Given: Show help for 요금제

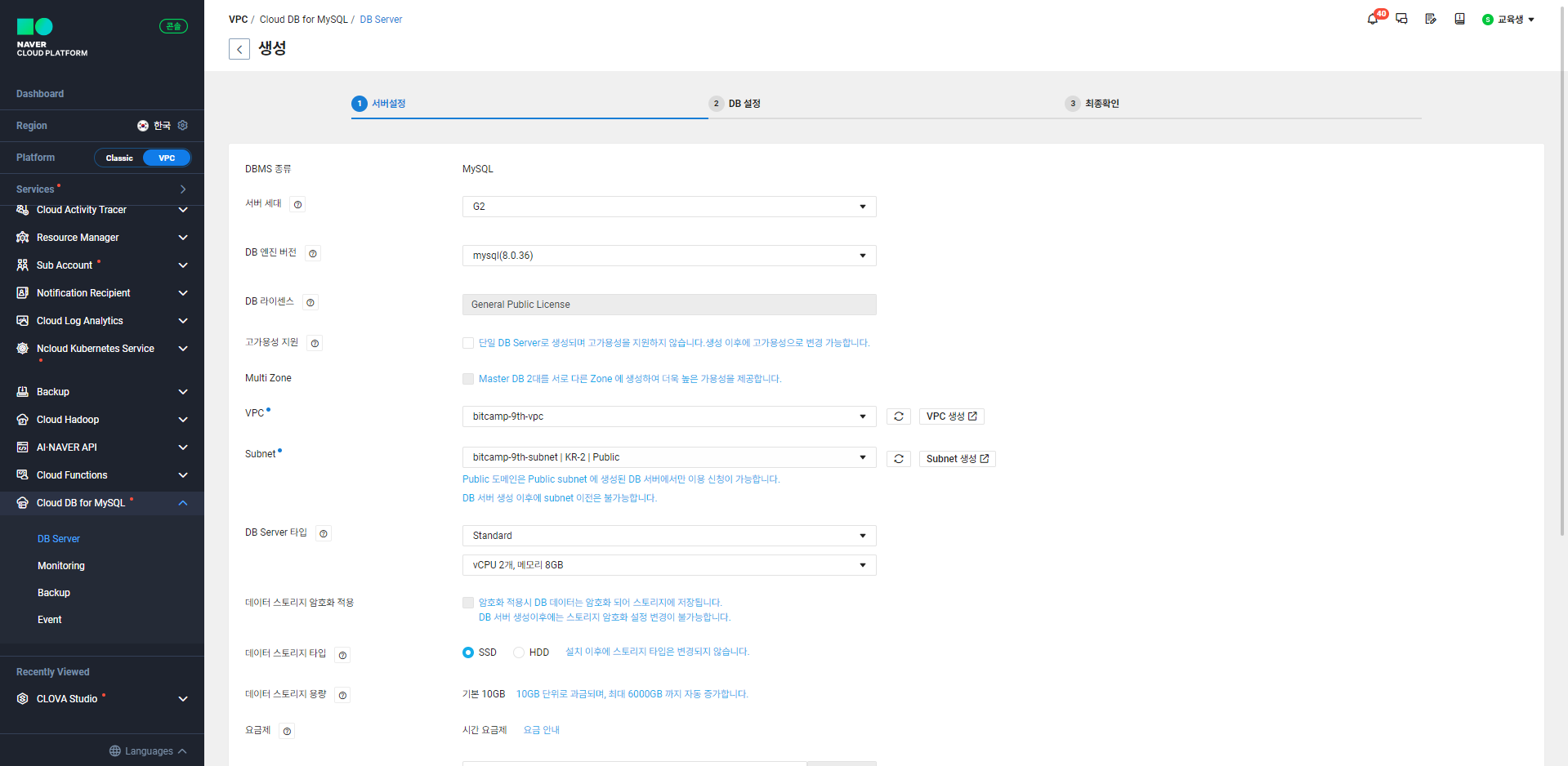Looking at the screenshot, I should pos(287,732).
